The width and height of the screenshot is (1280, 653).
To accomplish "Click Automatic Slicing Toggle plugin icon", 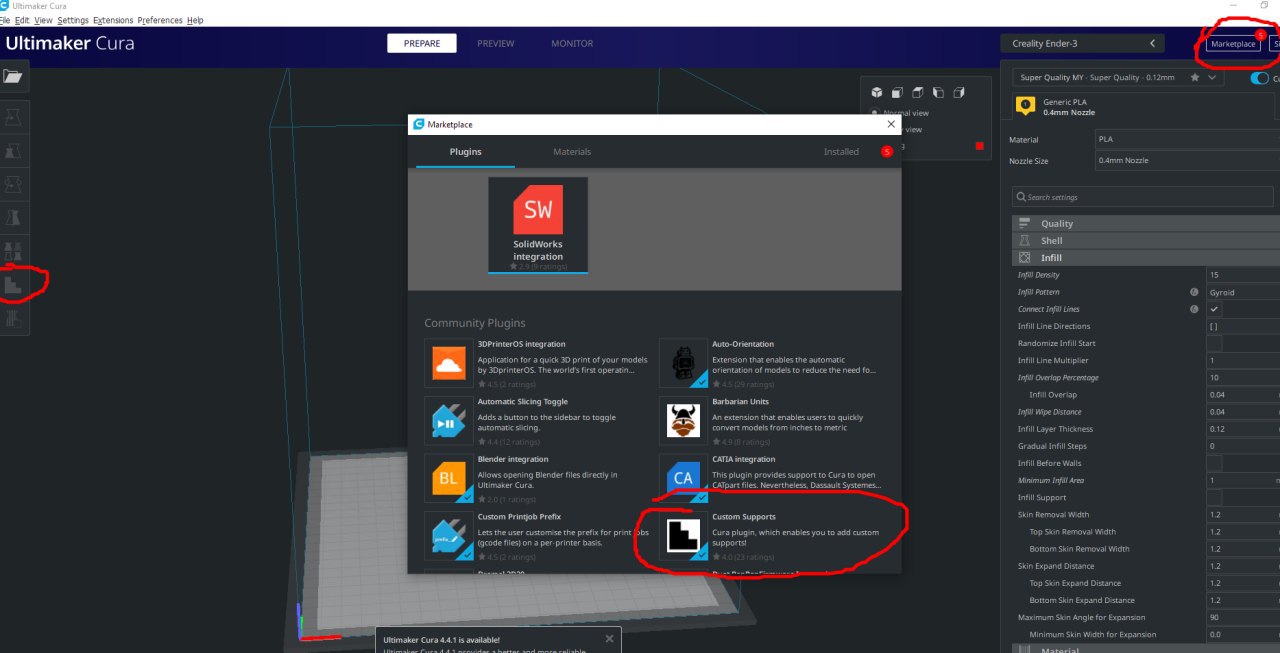I will [449, 421].
